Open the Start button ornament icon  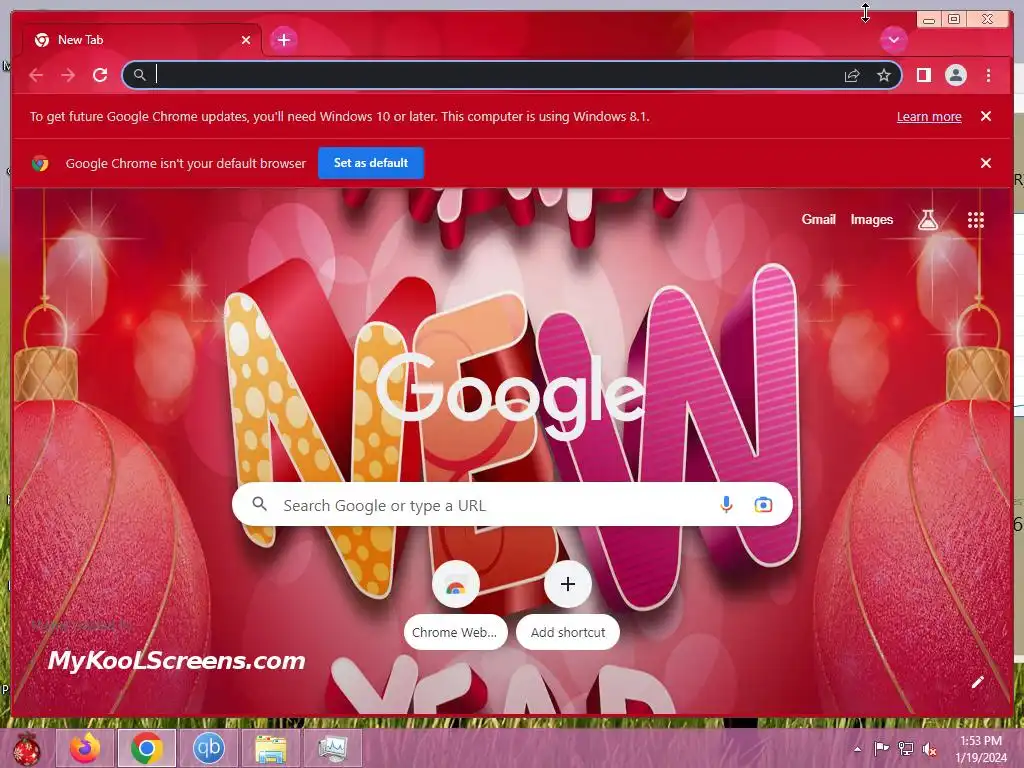[x=27, y=748]
